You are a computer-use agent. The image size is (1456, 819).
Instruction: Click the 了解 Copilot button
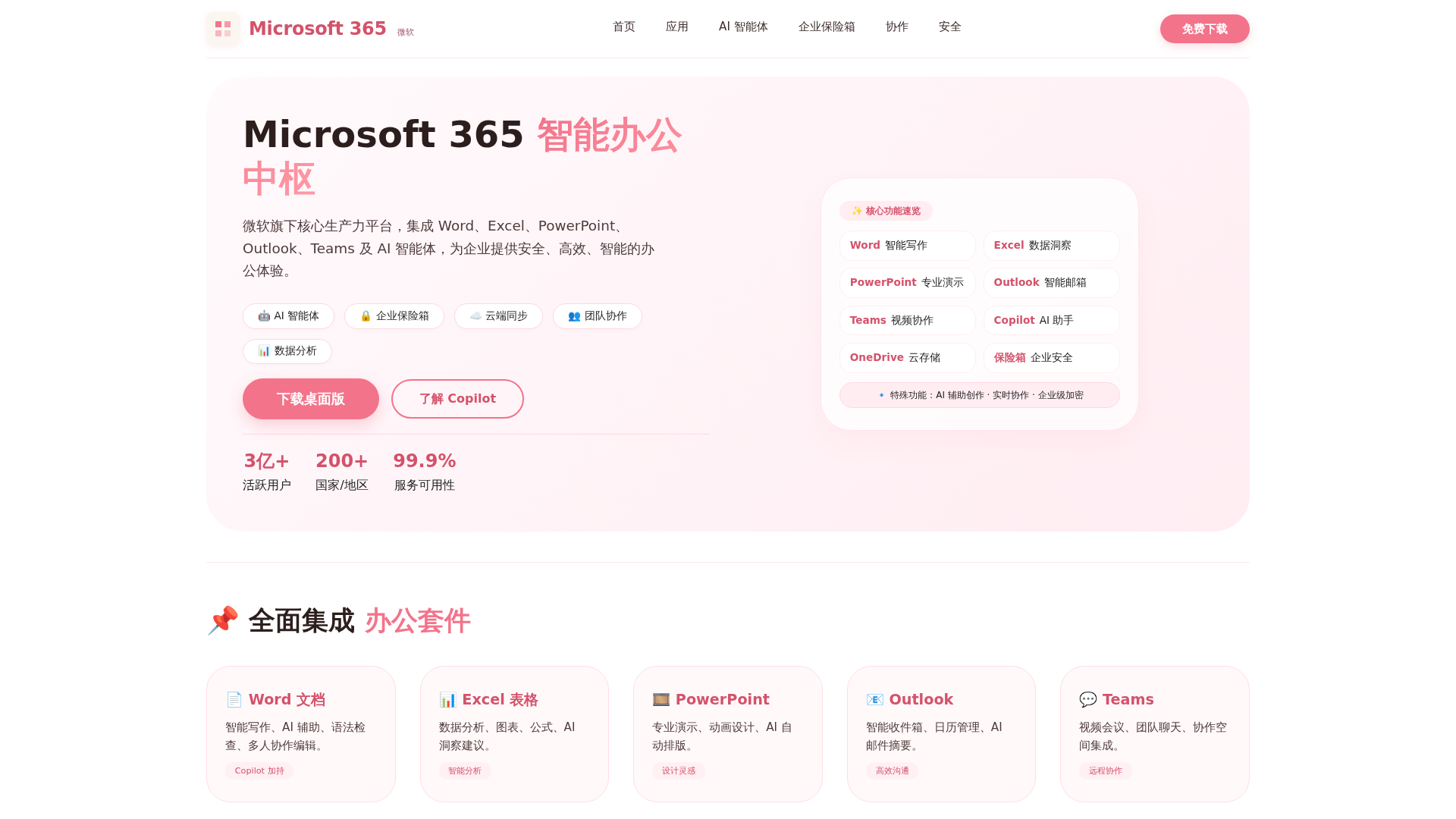coord(457,399)
